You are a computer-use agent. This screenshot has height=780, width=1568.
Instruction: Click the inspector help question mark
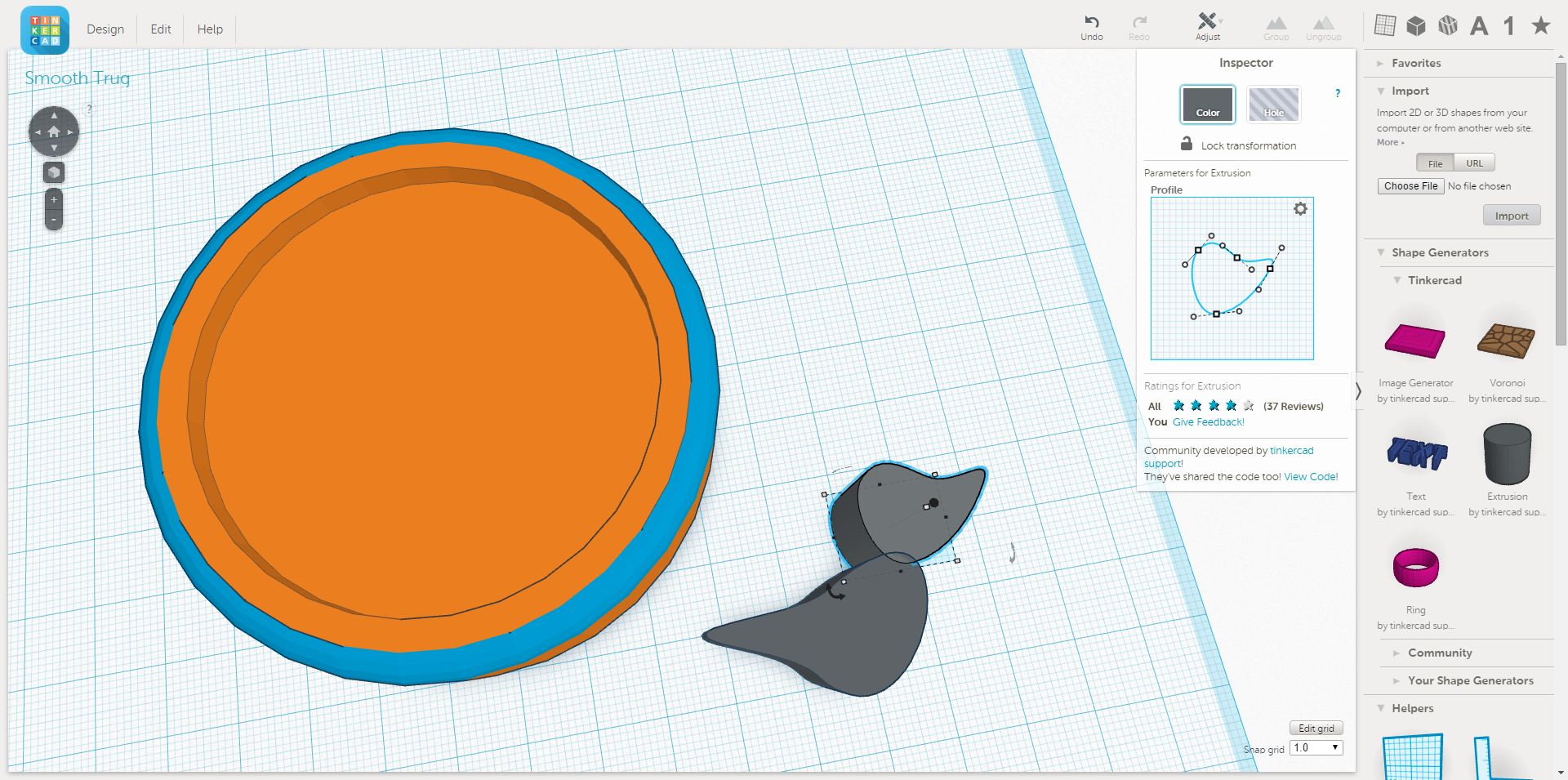[1338, 93]
